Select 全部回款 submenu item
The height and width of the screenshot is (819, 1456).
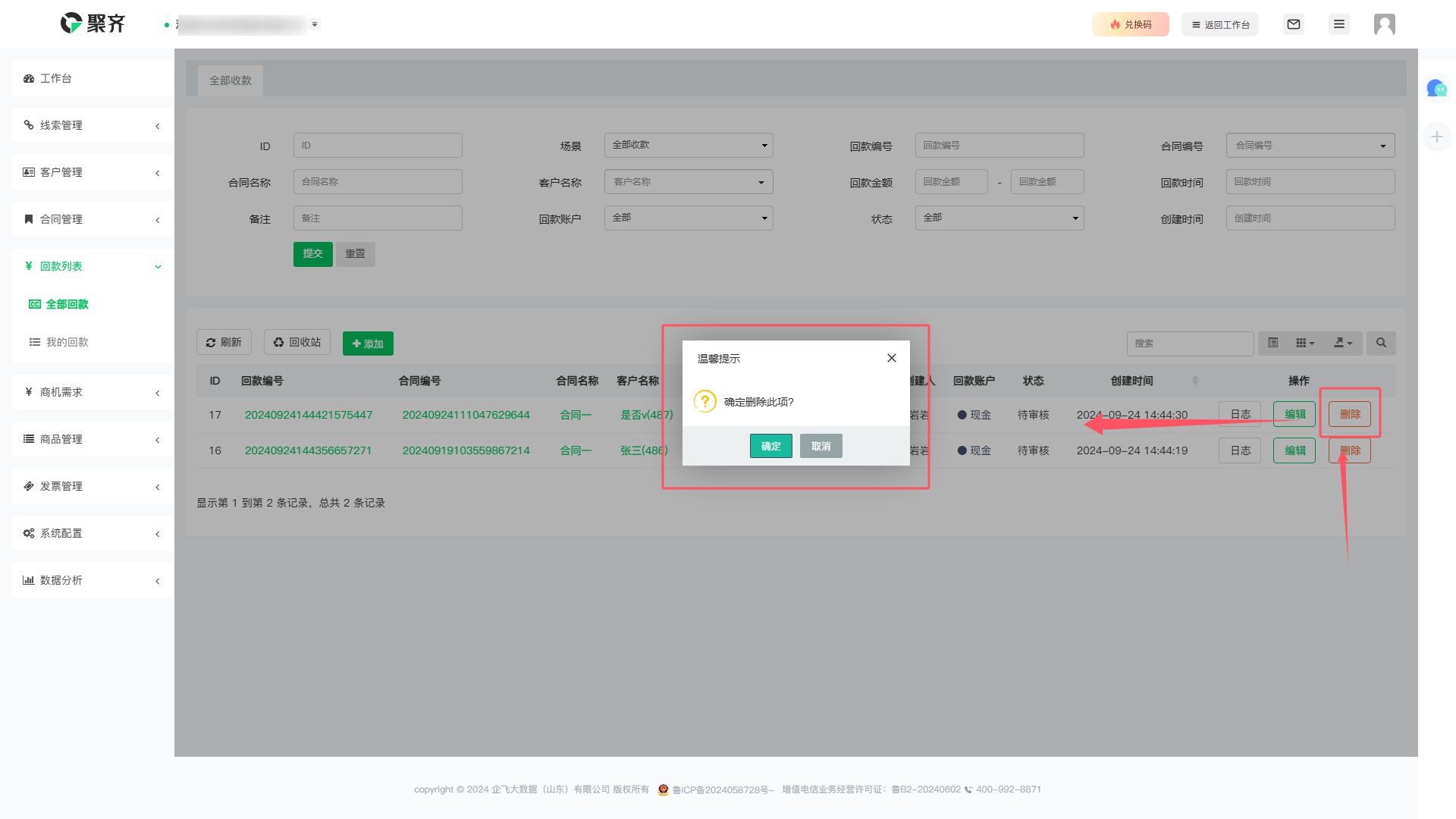point(59,304)
